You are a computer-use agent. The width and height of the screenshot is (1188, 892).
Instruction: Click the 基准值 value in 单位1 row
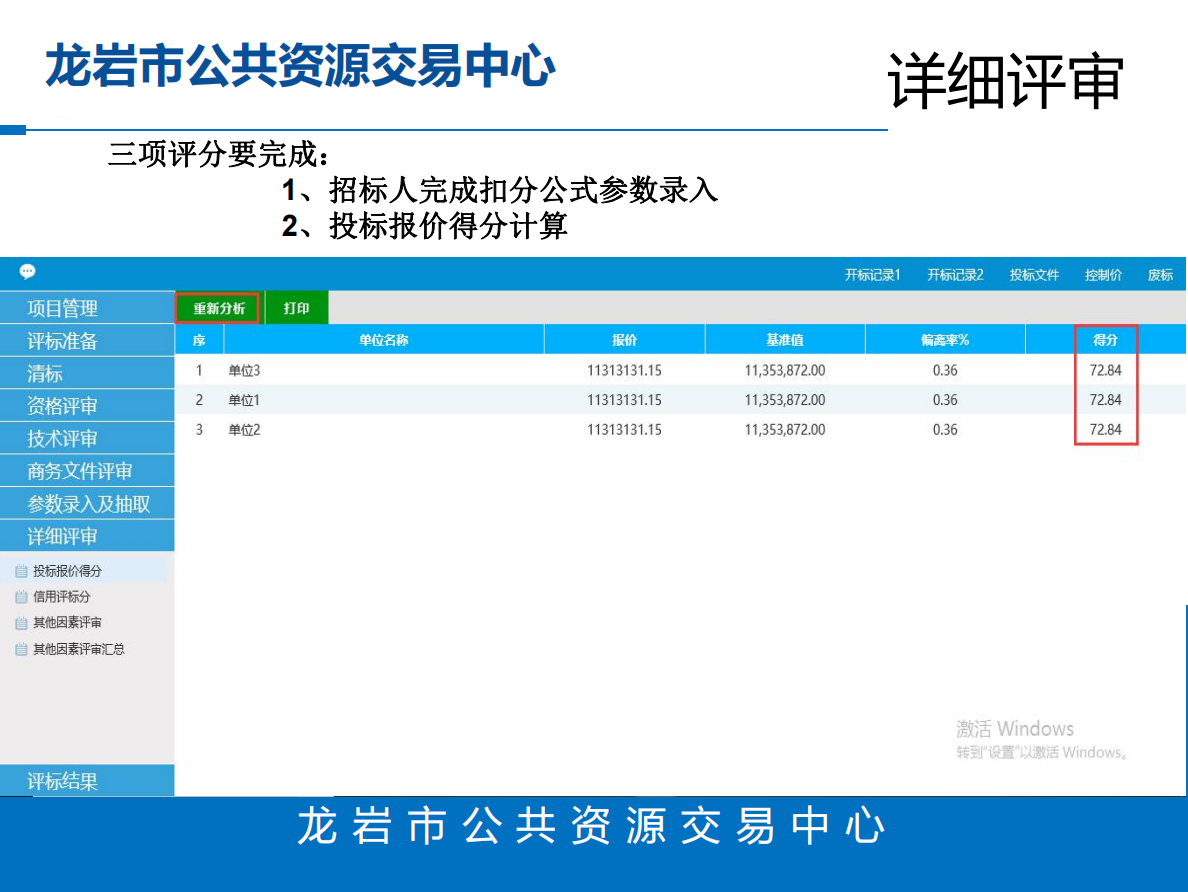[x=785, y=400]
